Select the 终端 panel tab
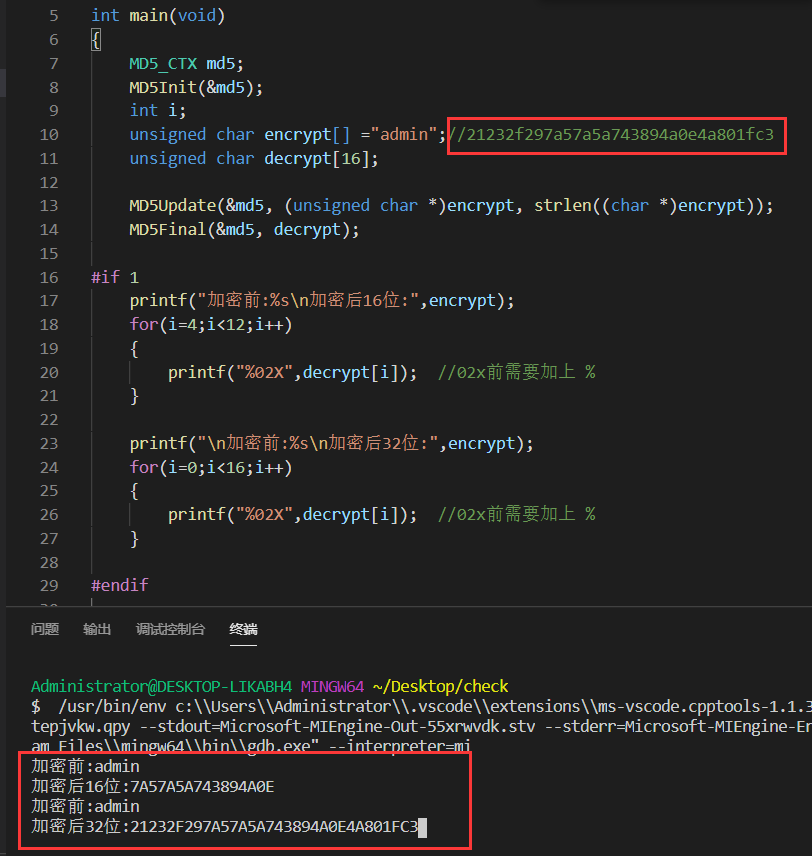 (x=243, y=629)
